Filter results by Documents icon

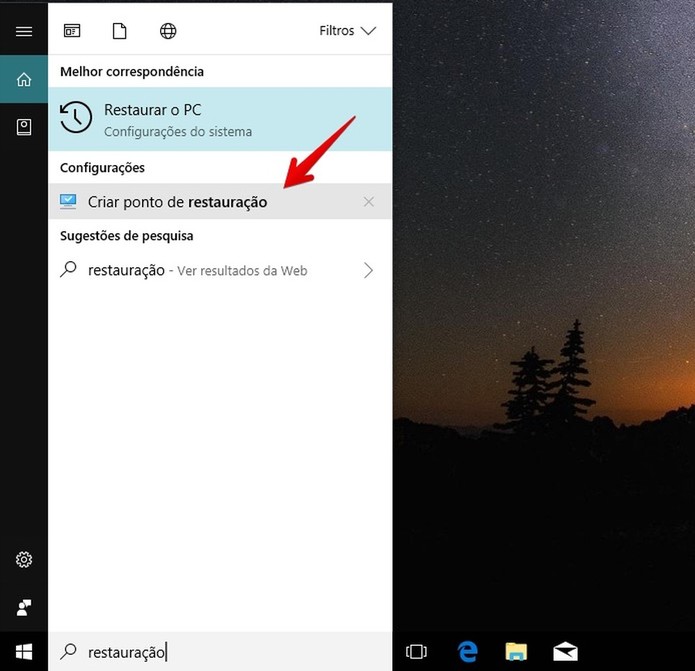click(x=120, y=31)
